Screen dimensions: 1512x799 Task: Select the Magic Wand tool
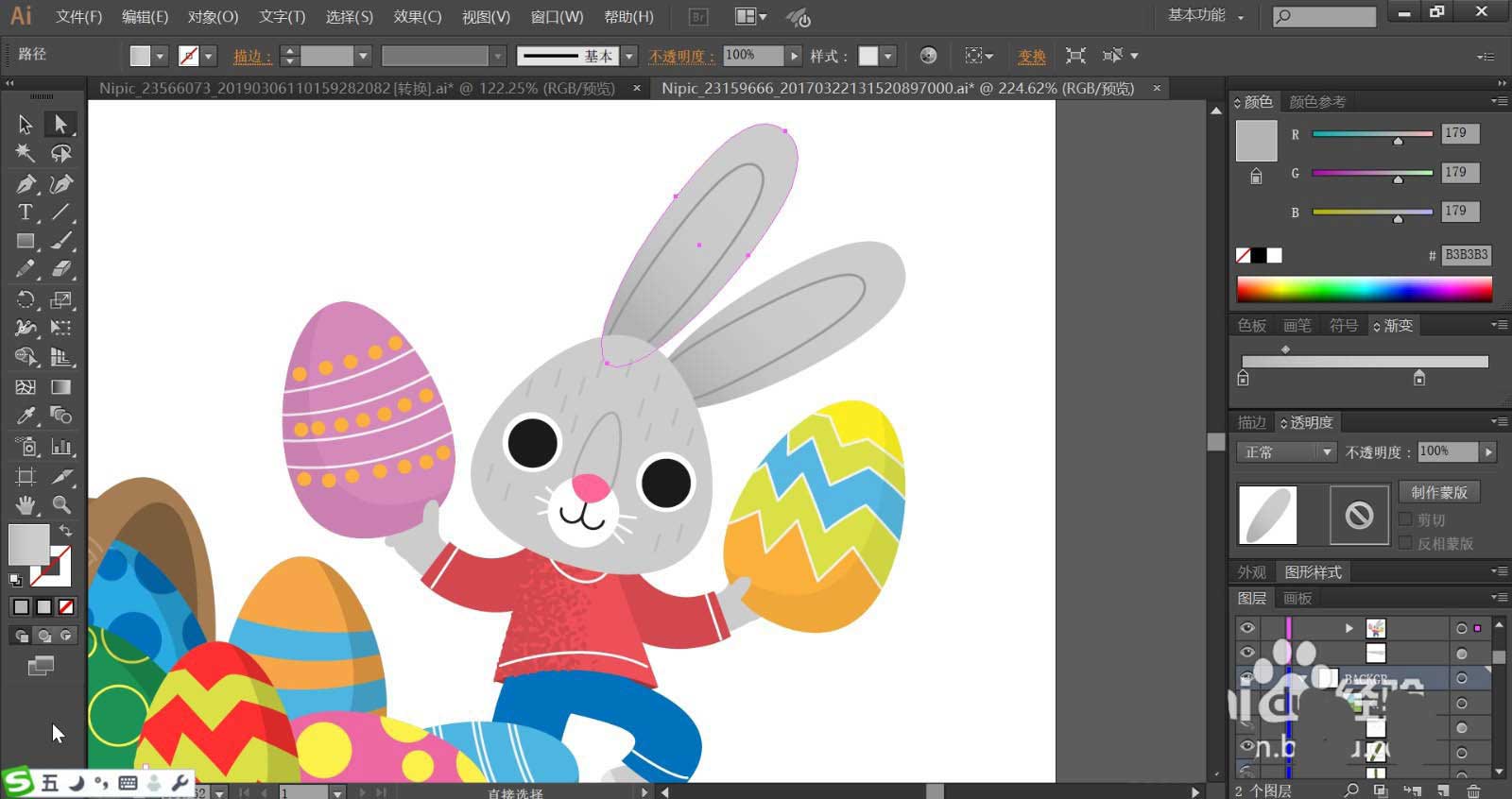pos(26,153)
